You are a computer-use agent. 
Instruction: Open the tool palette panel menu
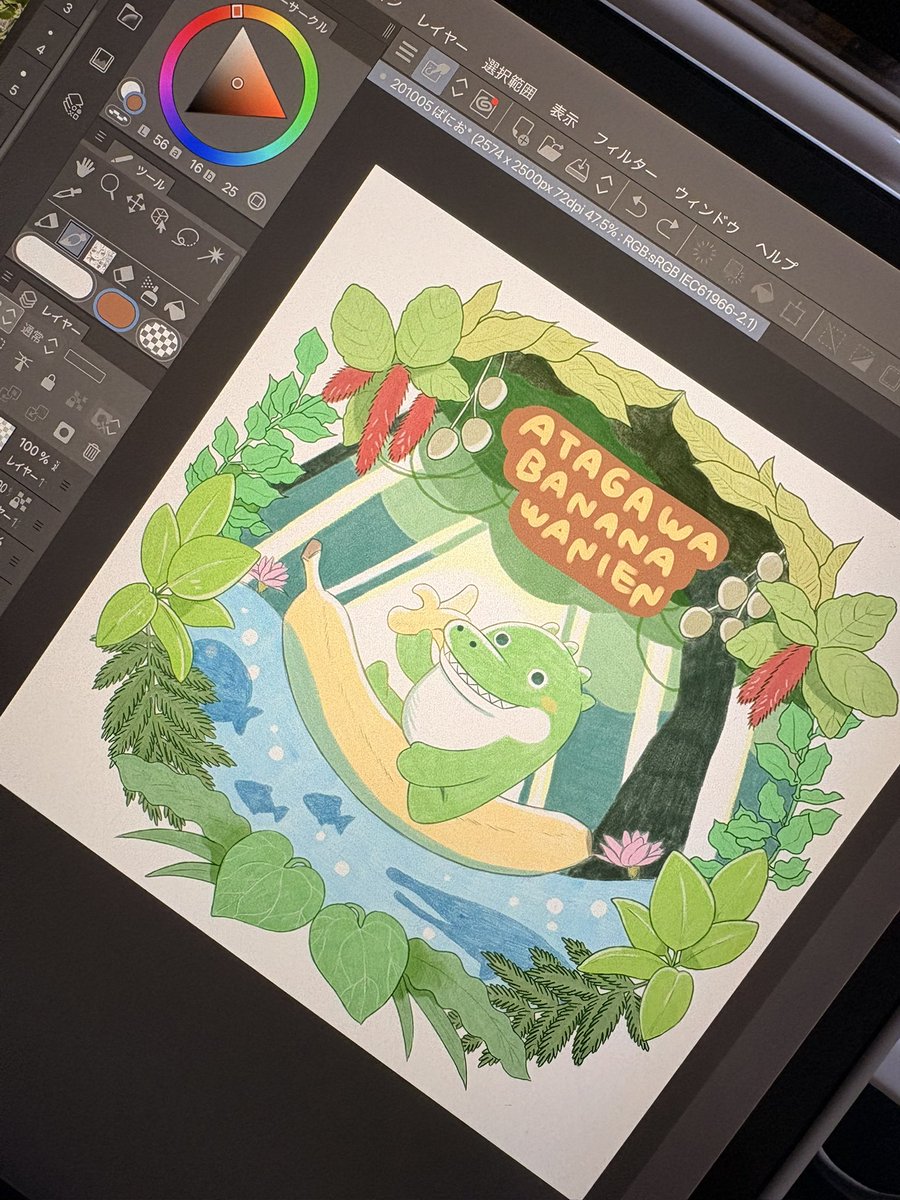point(100,138)
